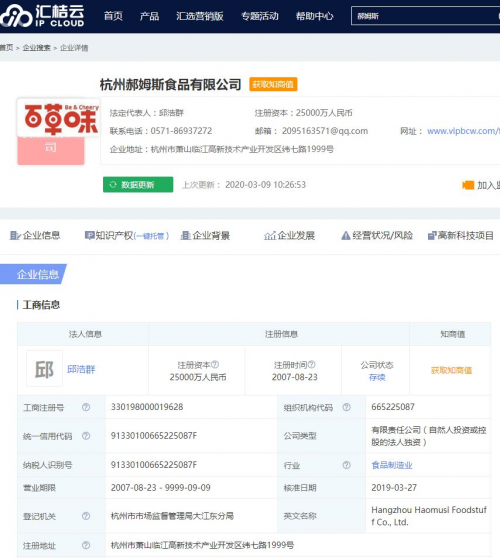
Task: Click help icon next to 登记机关
Action: 86,516
